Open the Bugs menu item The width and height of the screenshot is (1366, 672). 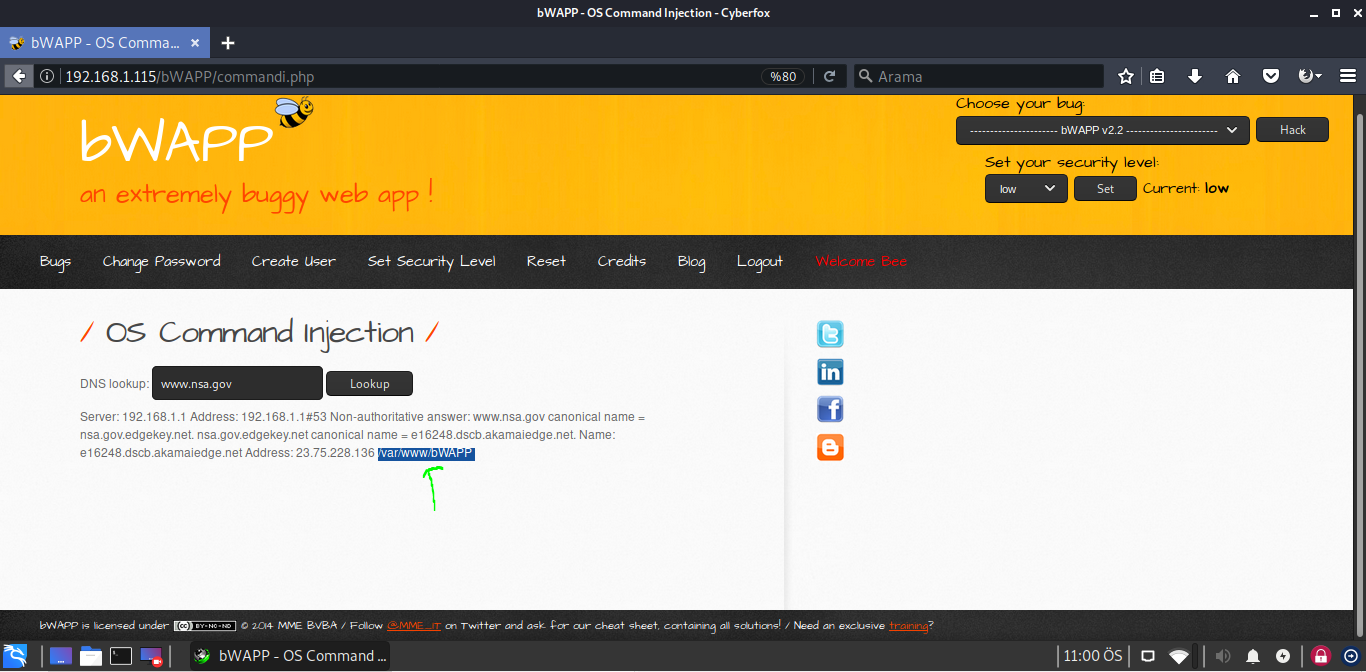tap(55, 262)
